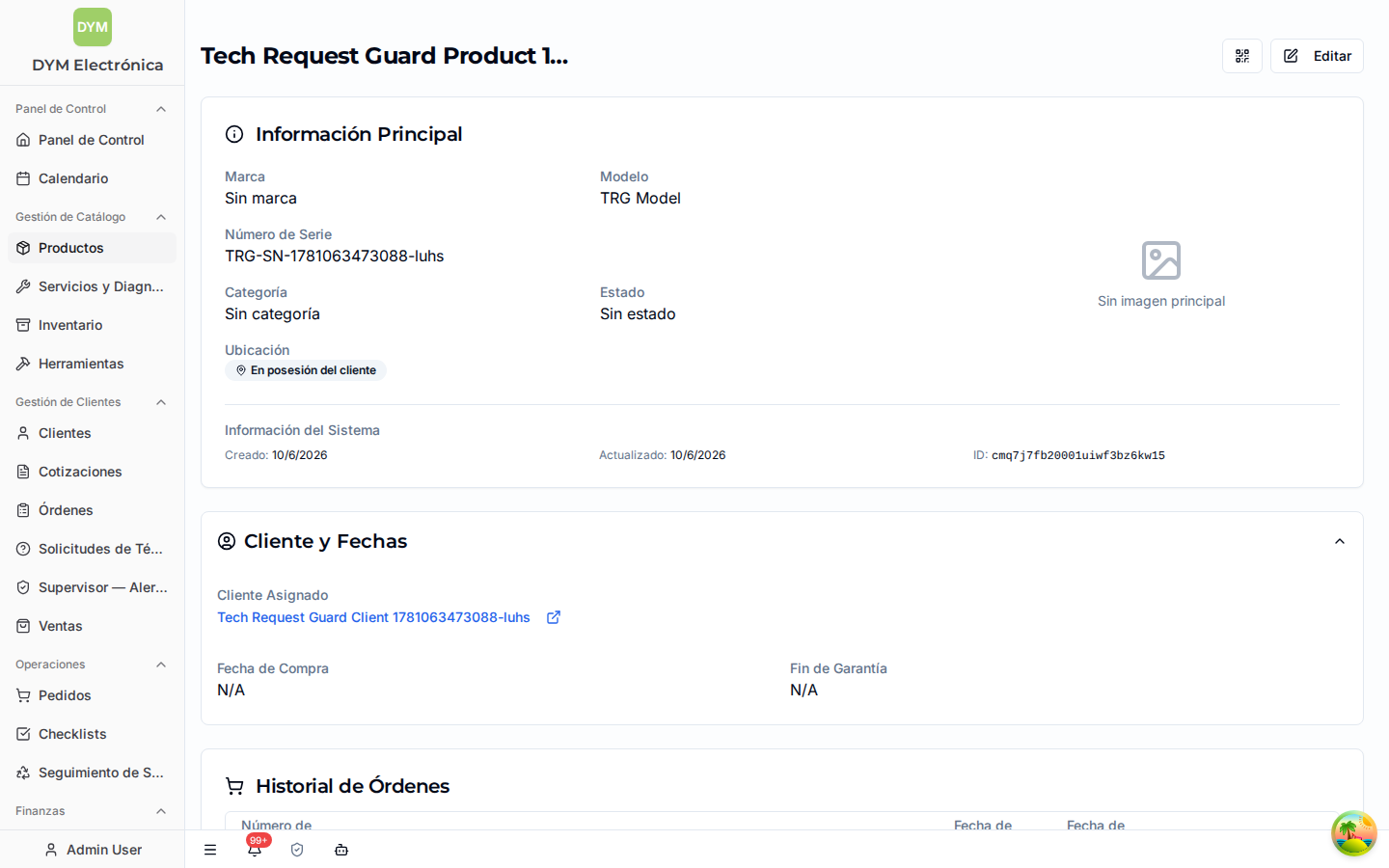Click the Órdenes clipboard icon
Image resolution: width=1389 pixels, height=868 pixels.
click(x=23, y=510)
